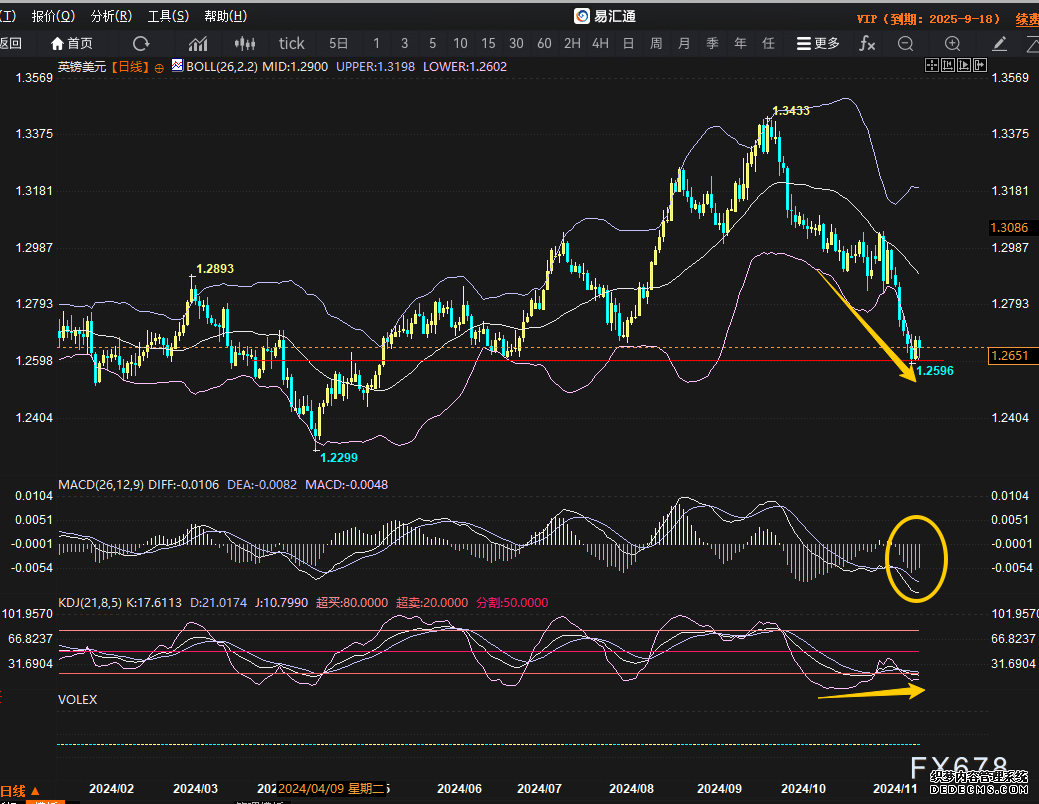
Task: Click the 1.2893 peak price label
Action: [x=215, y=268]
